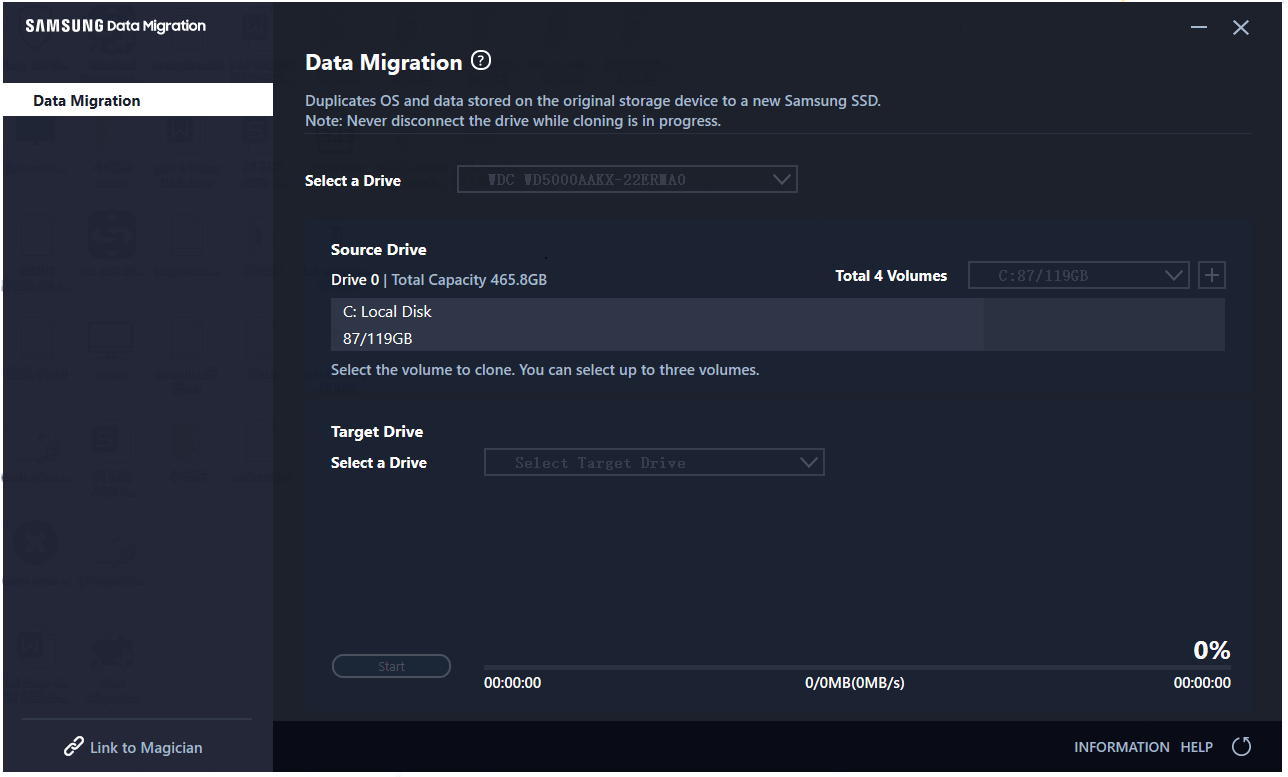Click the 'Total 4 Volumes' label
Image resolution: width=1288 pixels, height=777 pixels.
pyautogui.click(x=891, y=276)
